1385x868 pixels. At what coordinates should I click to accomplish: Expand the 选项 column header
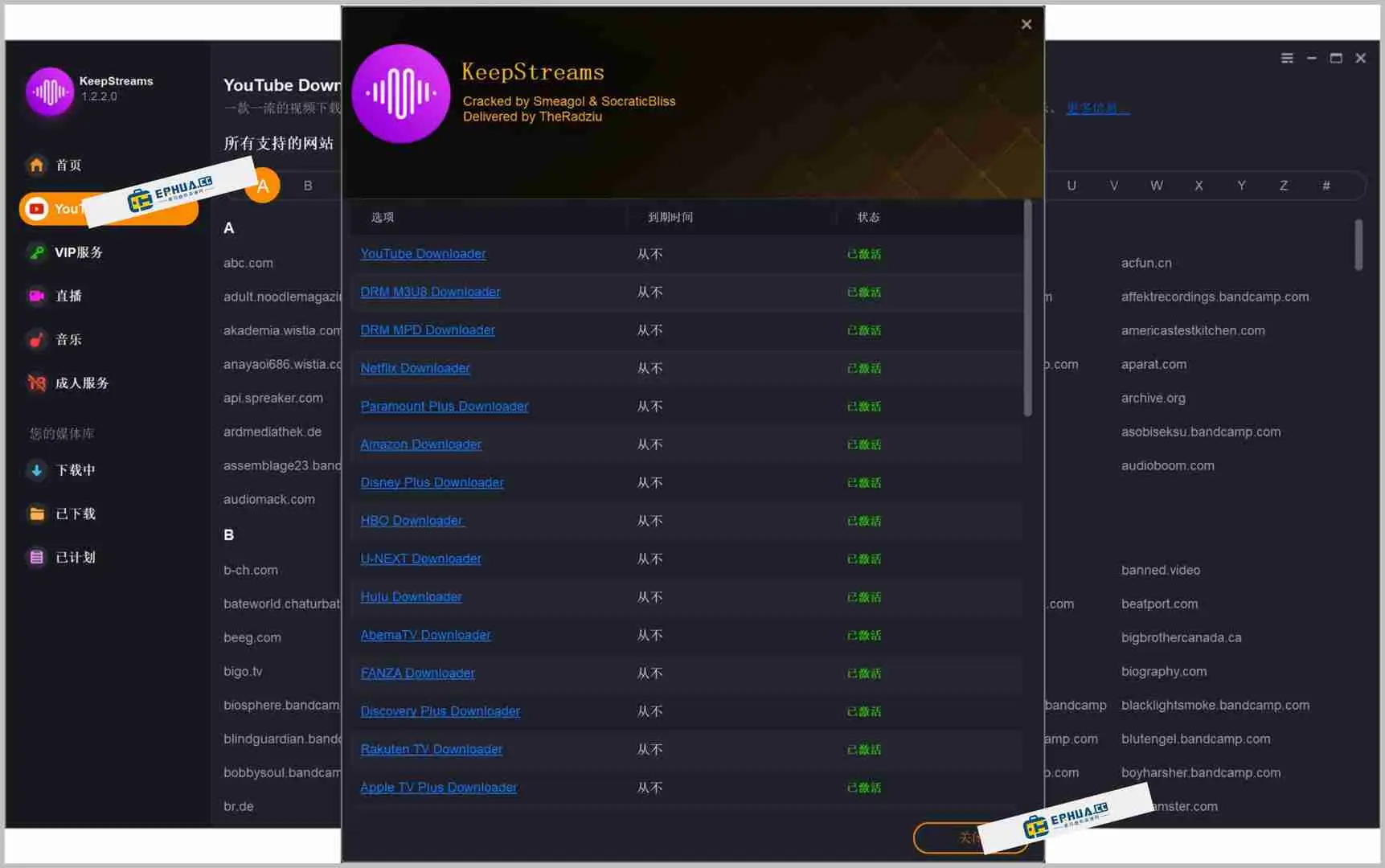[x=380, y=217]
